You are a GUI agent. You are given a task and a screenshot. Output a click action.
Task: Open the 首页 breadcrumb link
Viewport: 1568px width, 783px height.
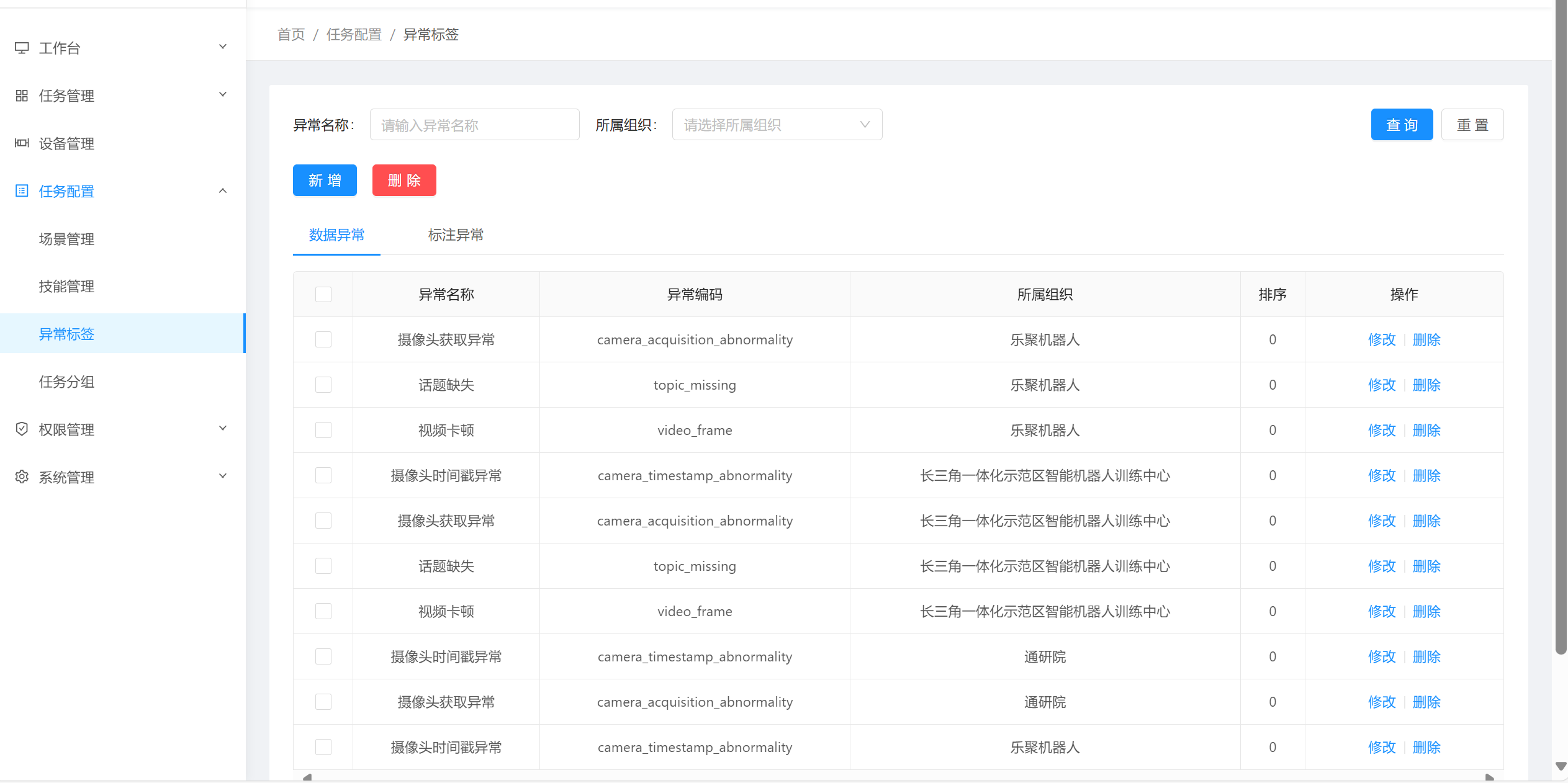click(x=290, y=34)
